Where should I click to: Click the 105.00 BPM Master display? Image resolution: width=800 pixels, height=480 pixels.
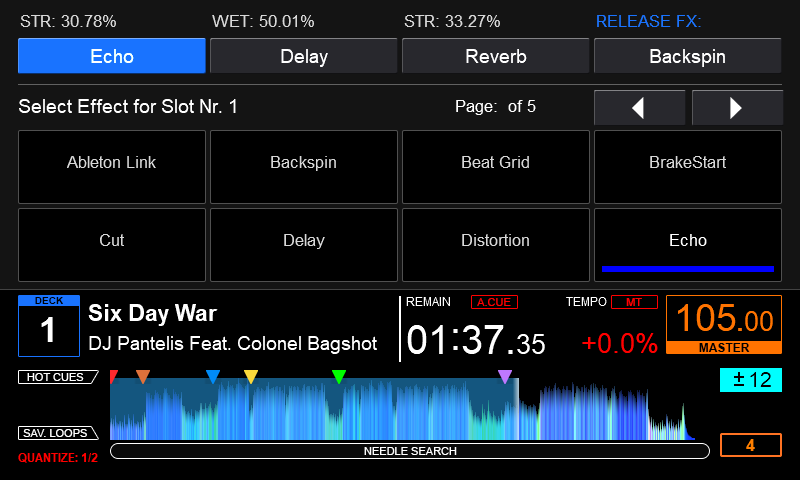723,324
